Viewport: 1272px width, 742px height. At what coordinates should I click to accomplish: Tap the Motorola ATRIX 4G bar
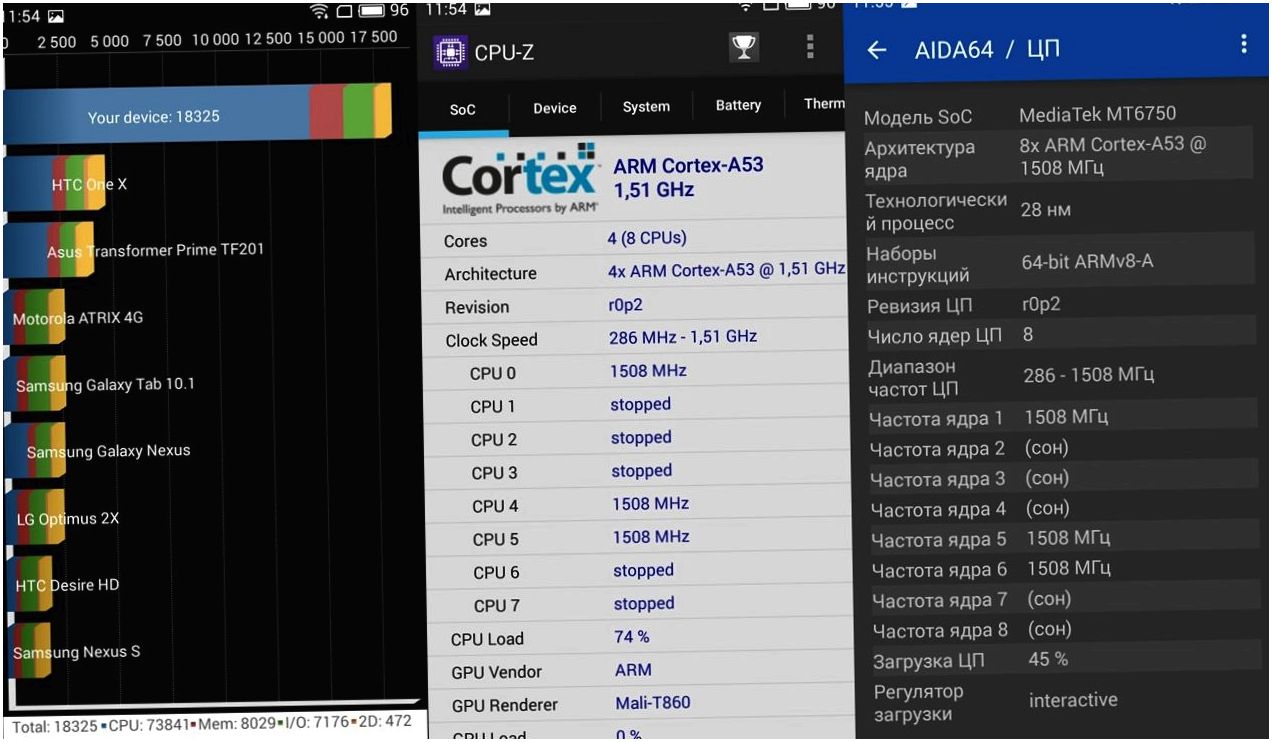coord(34,317)
